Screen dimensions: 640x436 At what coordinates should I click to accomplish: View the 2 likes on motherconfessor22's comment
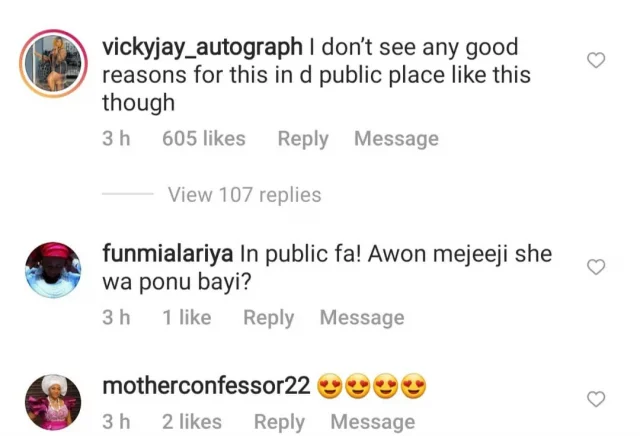pos(192,422)
